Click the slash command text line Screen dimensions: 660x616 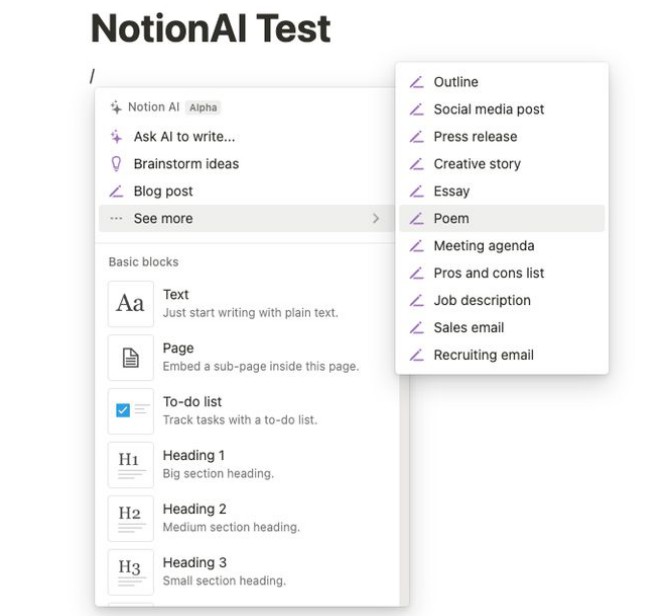click(x=93, y=75)
